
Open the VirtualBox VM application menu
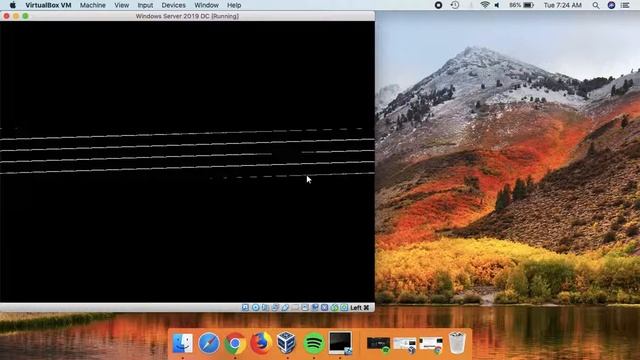pos(48,5)
